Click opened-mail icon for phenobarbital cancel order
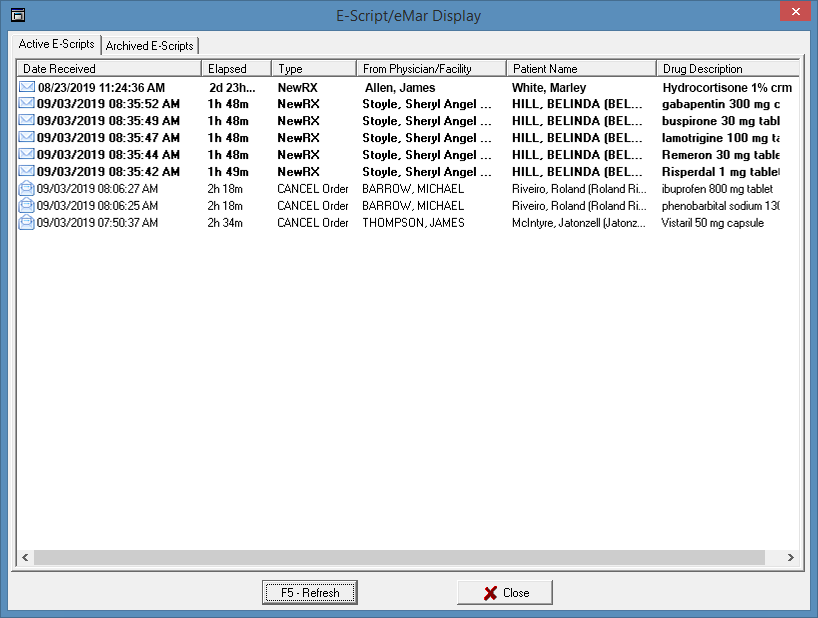The height and width of the screenshot is (618, 818). tap(27, 206)
